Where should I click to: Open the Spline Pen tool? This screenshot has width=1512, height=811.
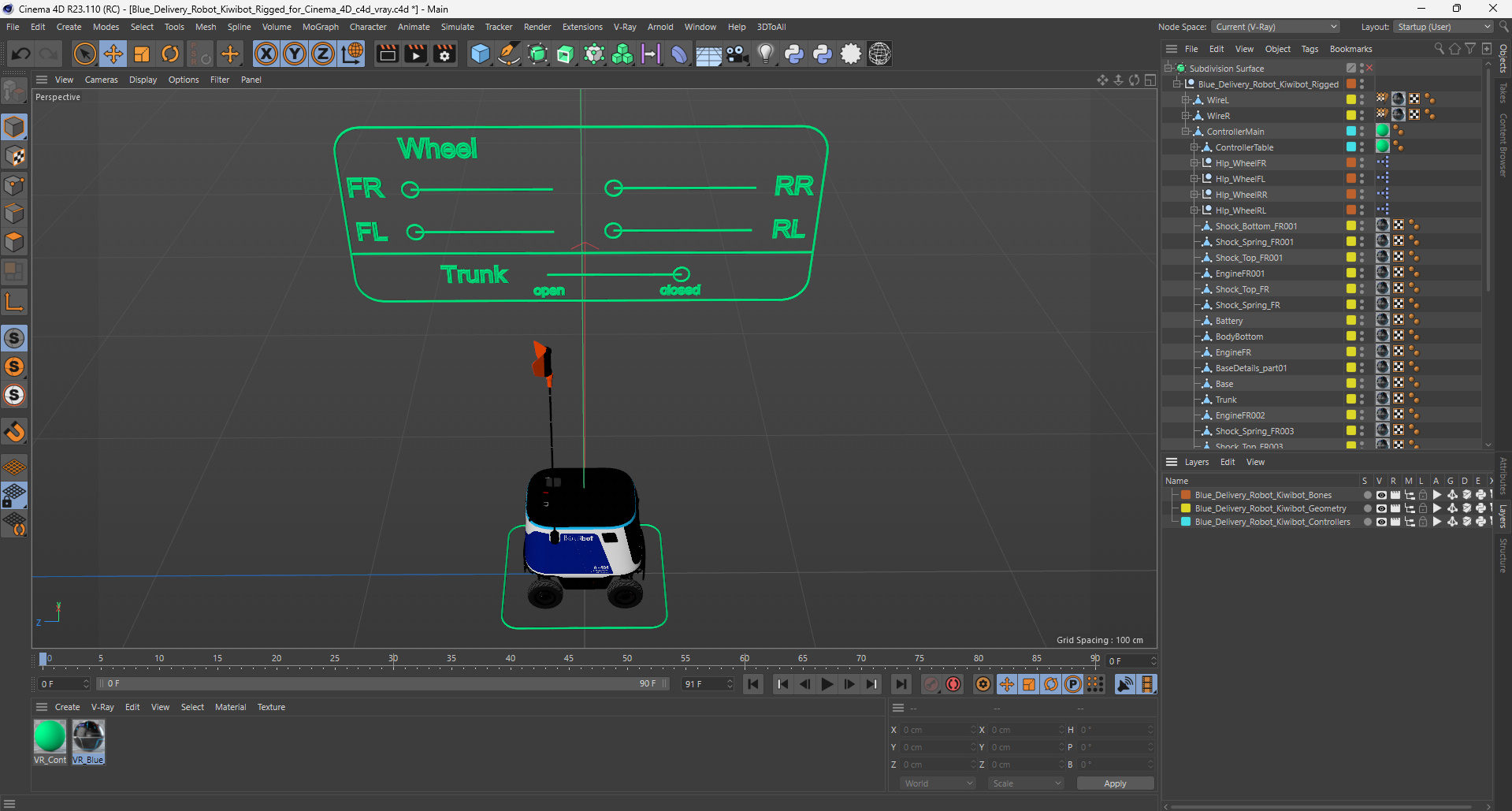[x=509, y=54]
